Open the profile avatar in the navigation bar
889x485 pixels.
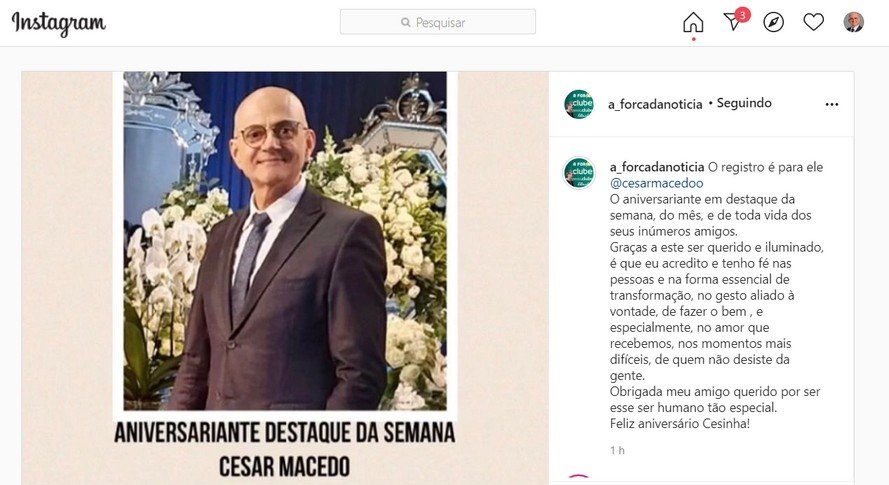[x=853, y=22]
